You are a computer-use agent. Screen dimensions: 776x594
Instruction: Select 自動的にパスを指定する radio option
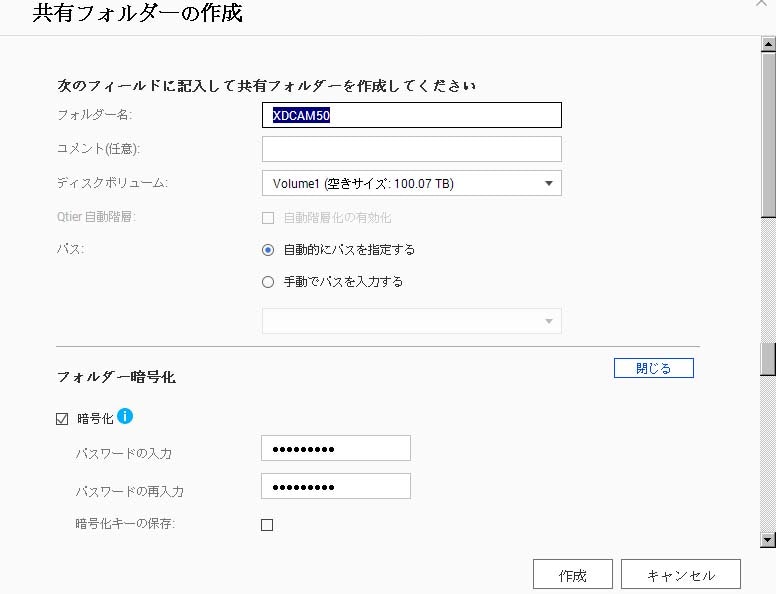tap(268, 250)
